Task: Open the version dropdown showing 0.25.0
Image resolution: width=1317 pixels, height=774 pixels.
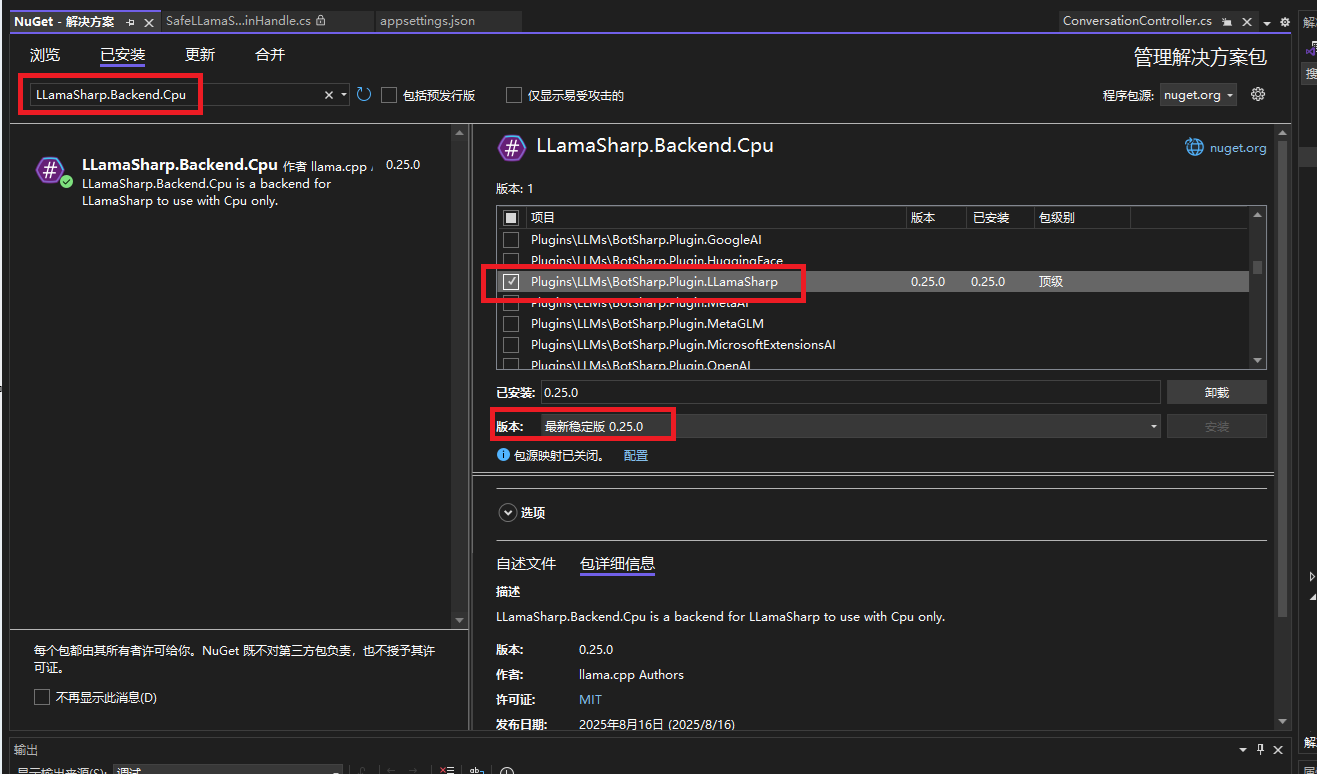Action: pyautogui.click(x=850, y=426)
